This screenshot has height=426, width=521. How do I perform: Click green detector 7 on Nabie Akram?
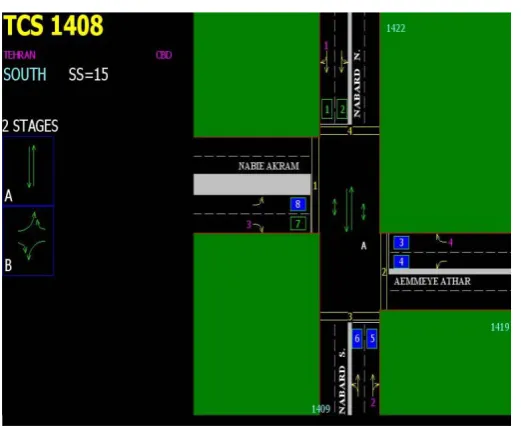(298, 223)
